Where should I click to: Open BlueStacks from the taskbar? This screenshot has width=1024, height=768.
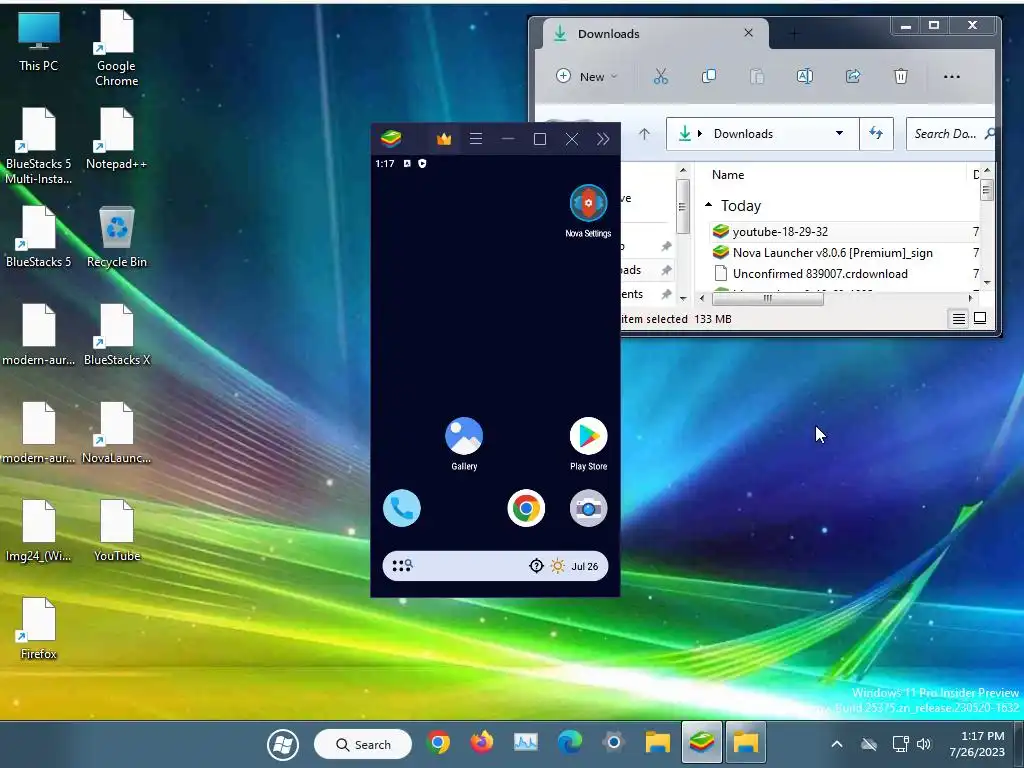click(702, 743)
